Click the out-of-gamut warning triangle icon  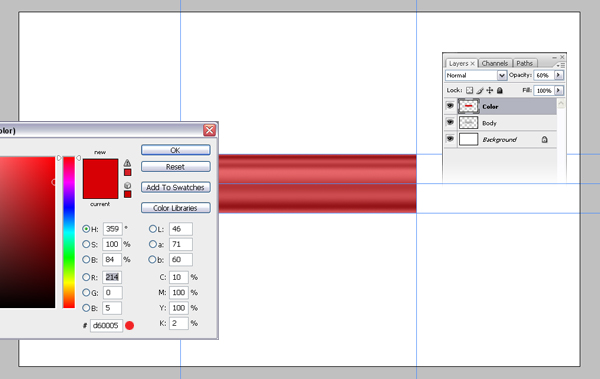coord(127,163)
